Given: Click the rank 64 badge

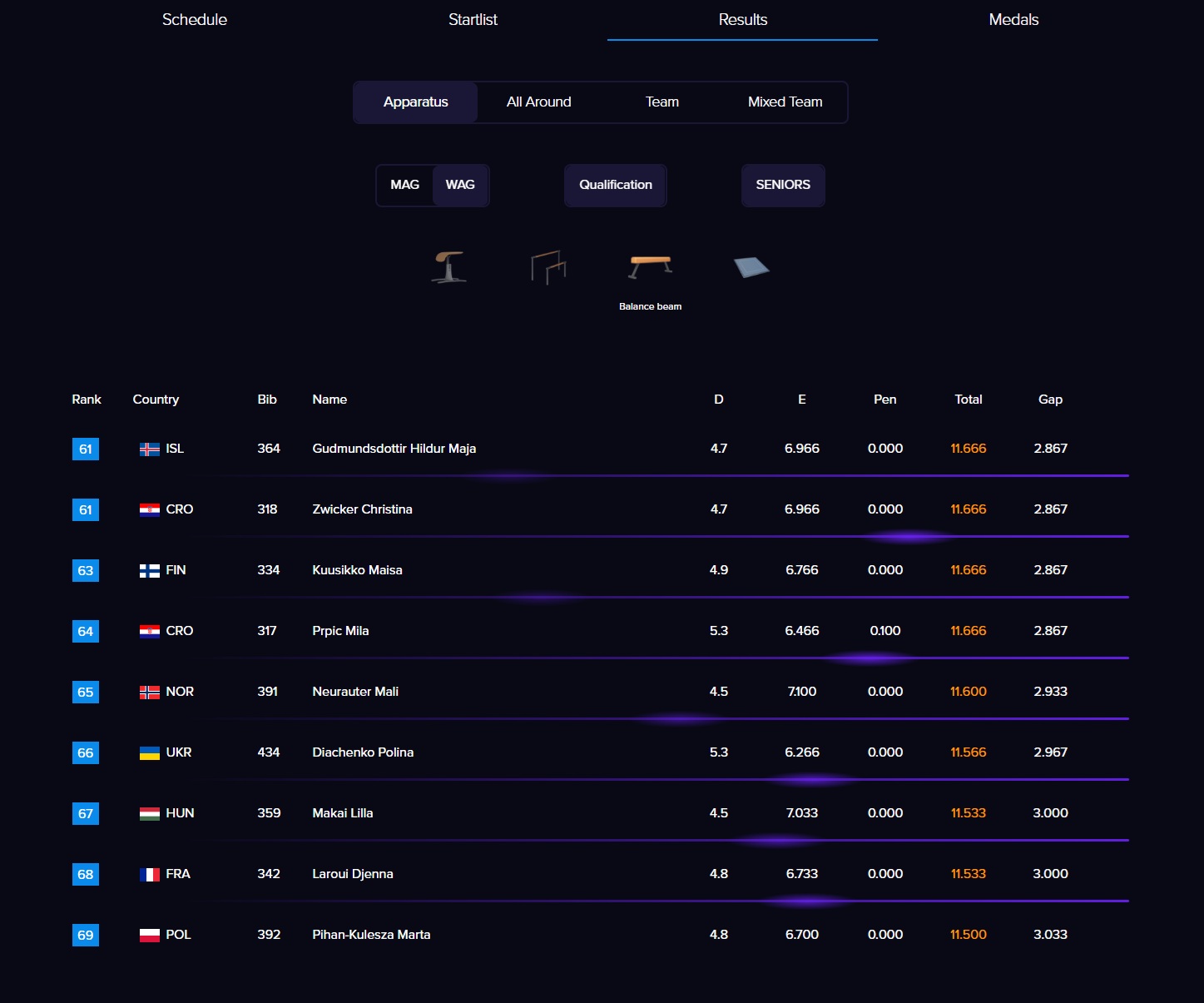Looking at the screenshot, I should click(86, 632).
